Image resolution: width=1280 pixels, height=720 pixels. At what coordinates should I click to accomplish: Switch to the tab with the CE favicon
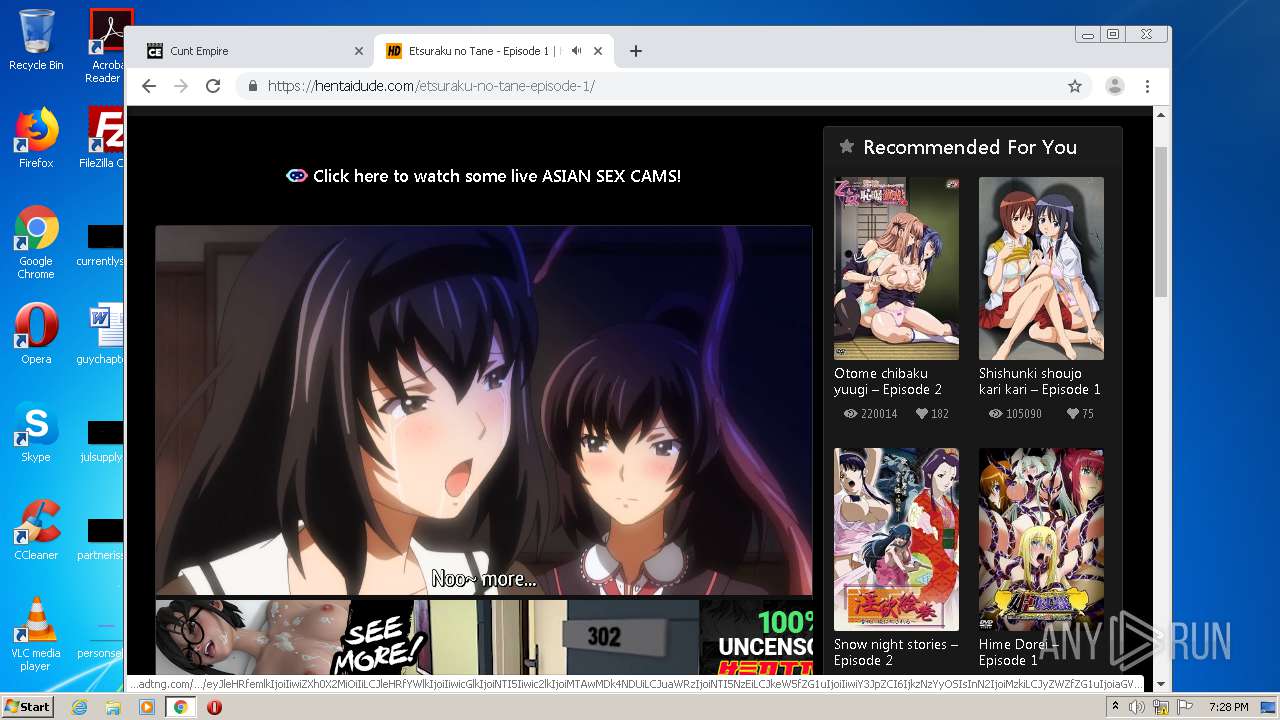pyautogui.click(x=254, y=51)
